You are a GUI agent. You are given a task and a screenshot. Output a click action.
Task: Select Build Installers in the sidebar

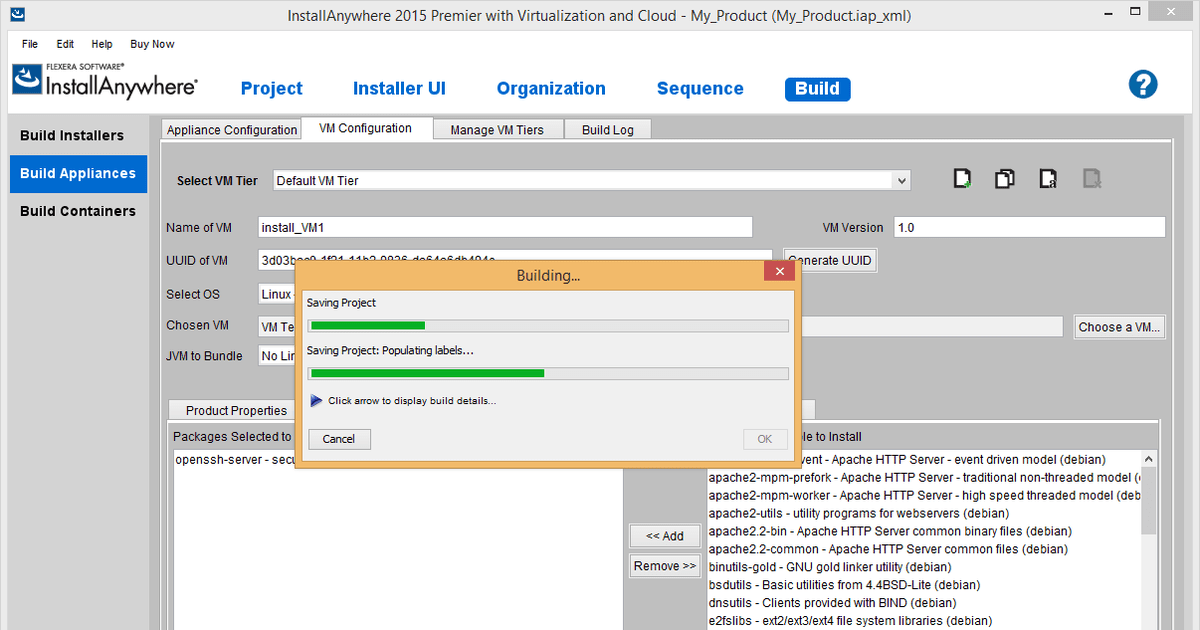tap(78, 135)
